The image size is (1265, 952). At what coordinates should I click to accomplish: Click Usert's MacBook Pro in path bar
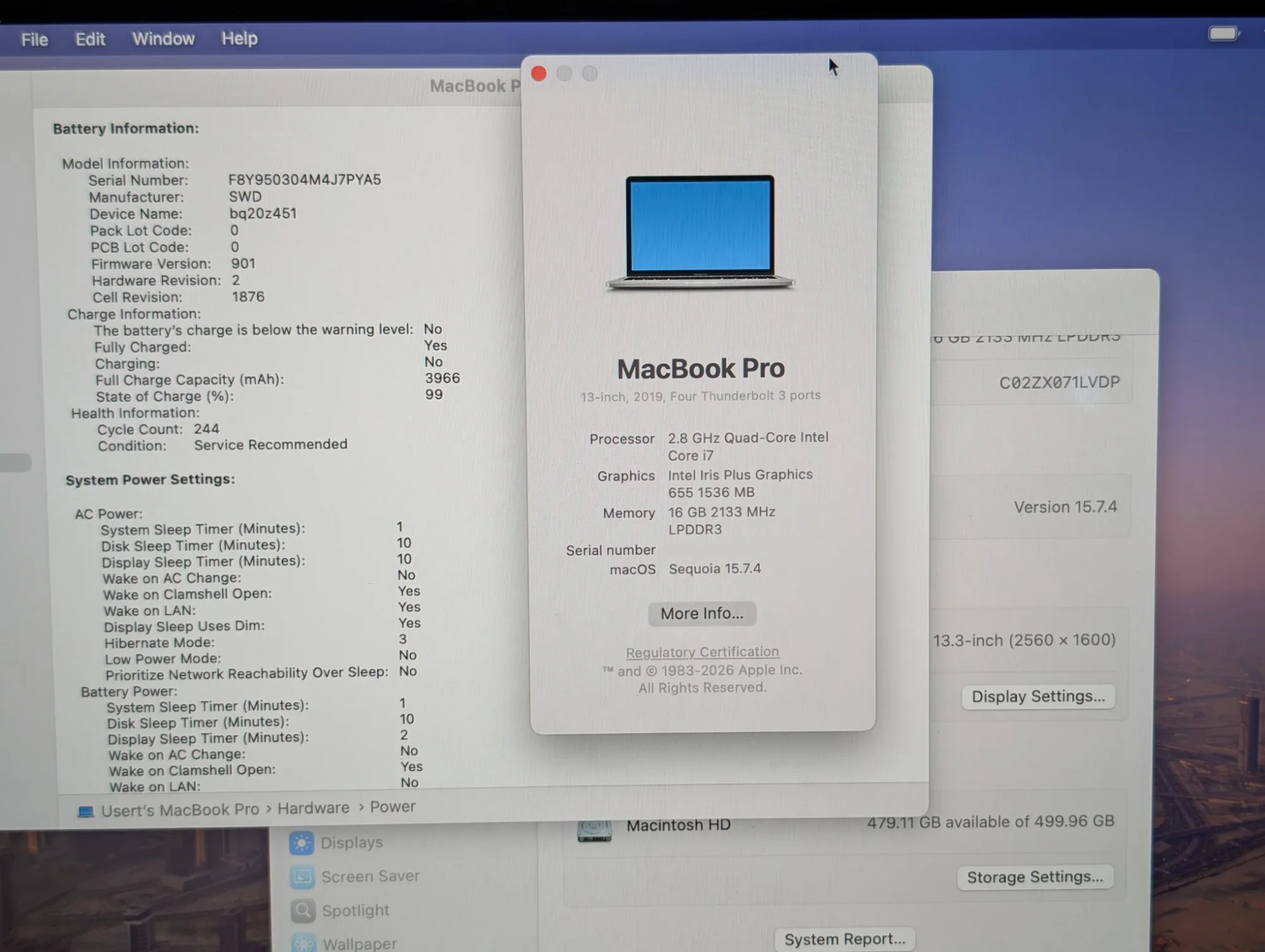180,810
